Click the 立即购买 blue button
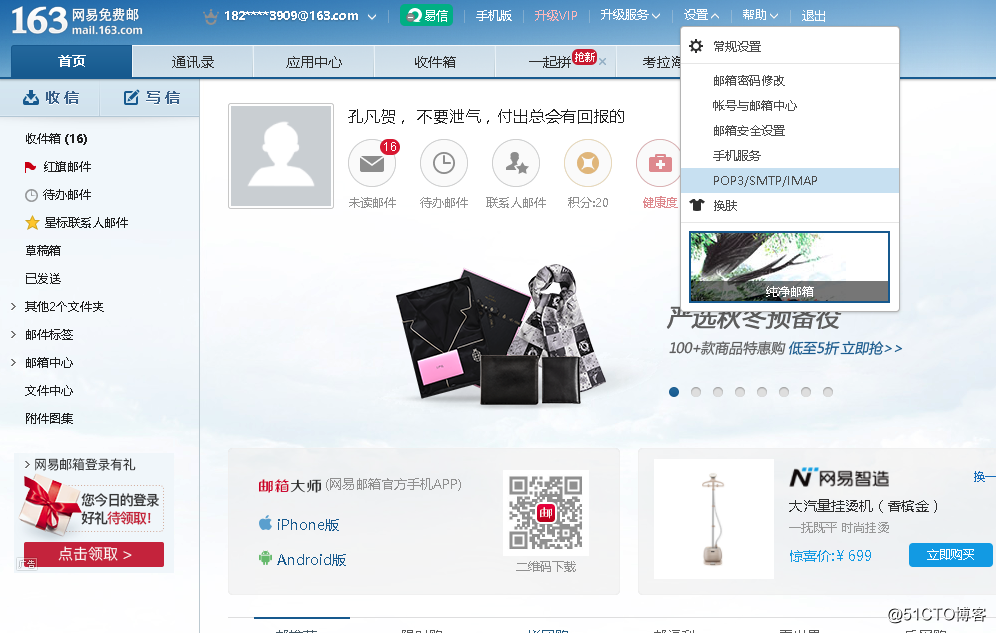Image resolution: width=996 pixels, height=633 pixels. pyautogui.click(x=950, y=555)
